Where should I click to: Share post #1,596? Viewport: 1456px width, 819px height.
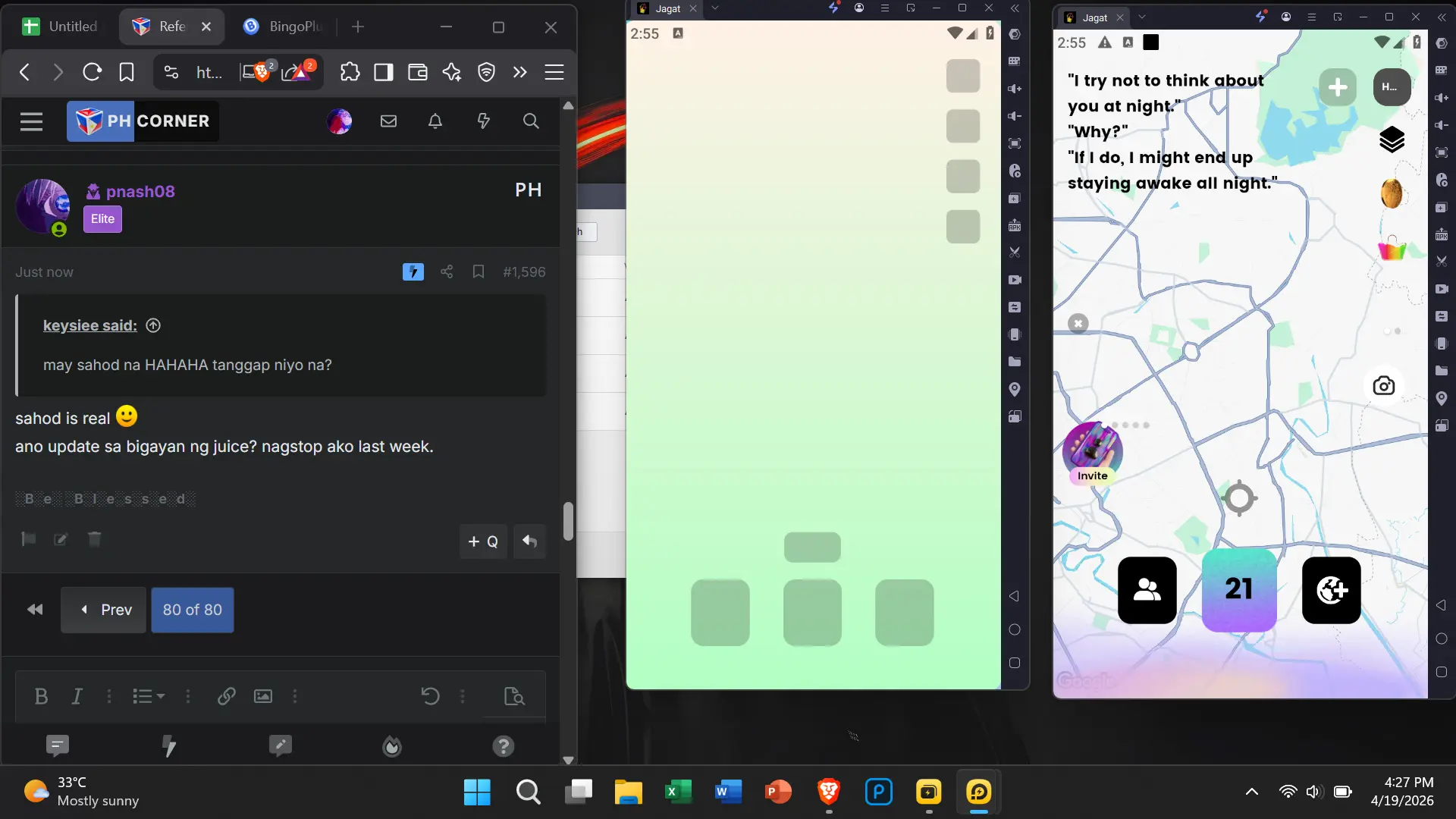[447, 271]
